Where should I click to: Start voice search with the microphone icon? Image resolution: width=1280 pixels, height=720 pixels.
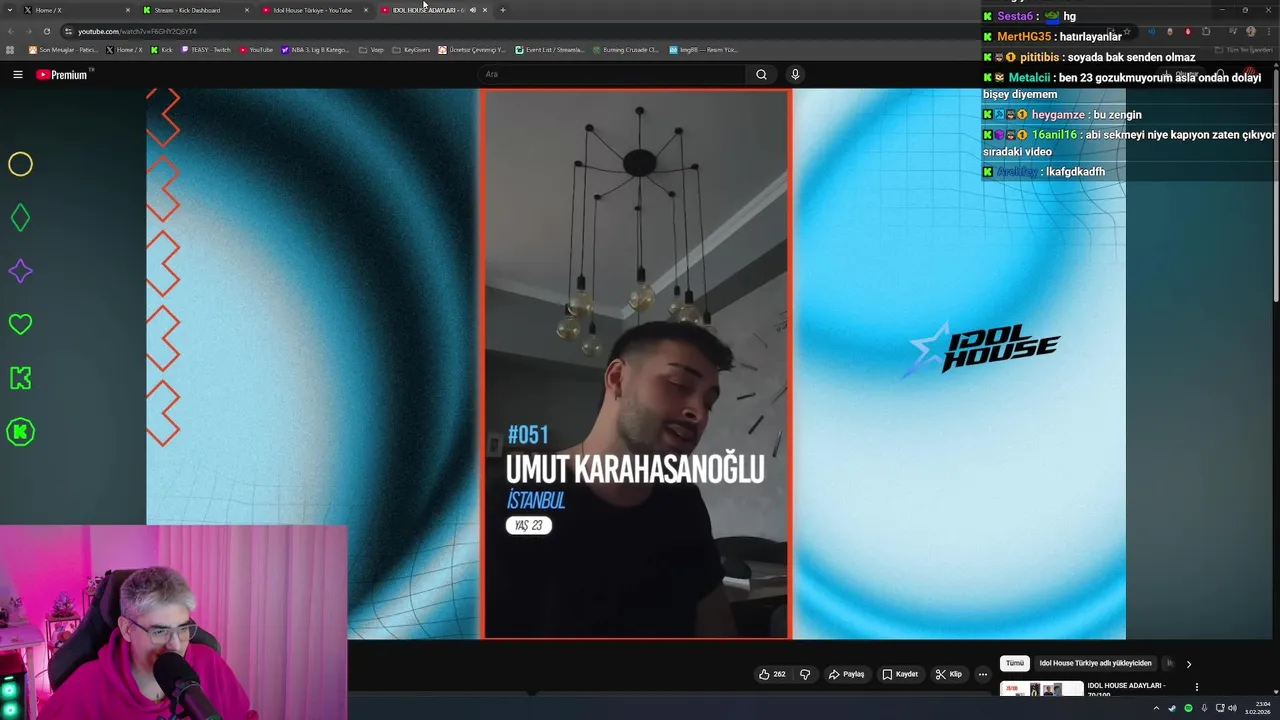coord(795,74)
